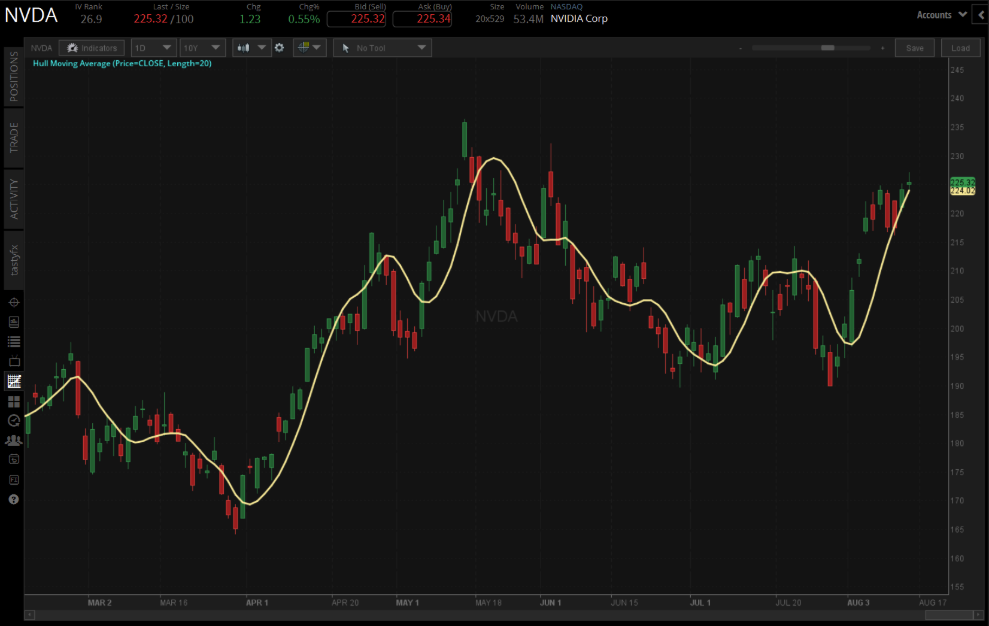The image size is (989, 626).
Task: Click the green 225.32 price tag on axis
Action: (x=963, y=182)
